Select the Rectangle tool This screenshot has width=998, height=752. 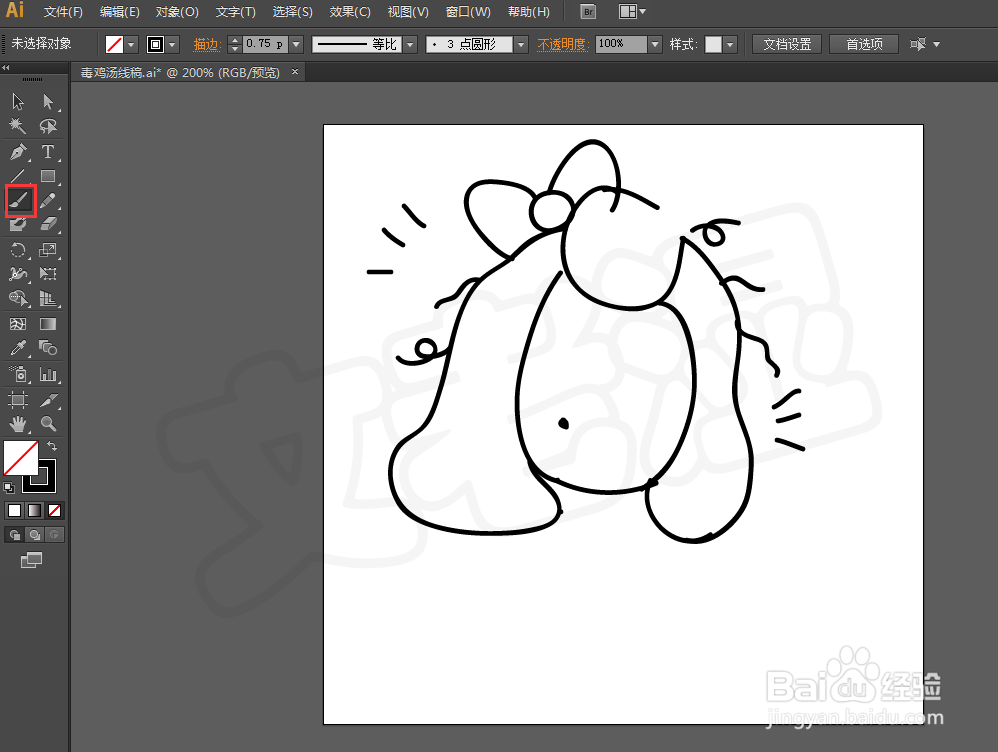coord(48,176)
